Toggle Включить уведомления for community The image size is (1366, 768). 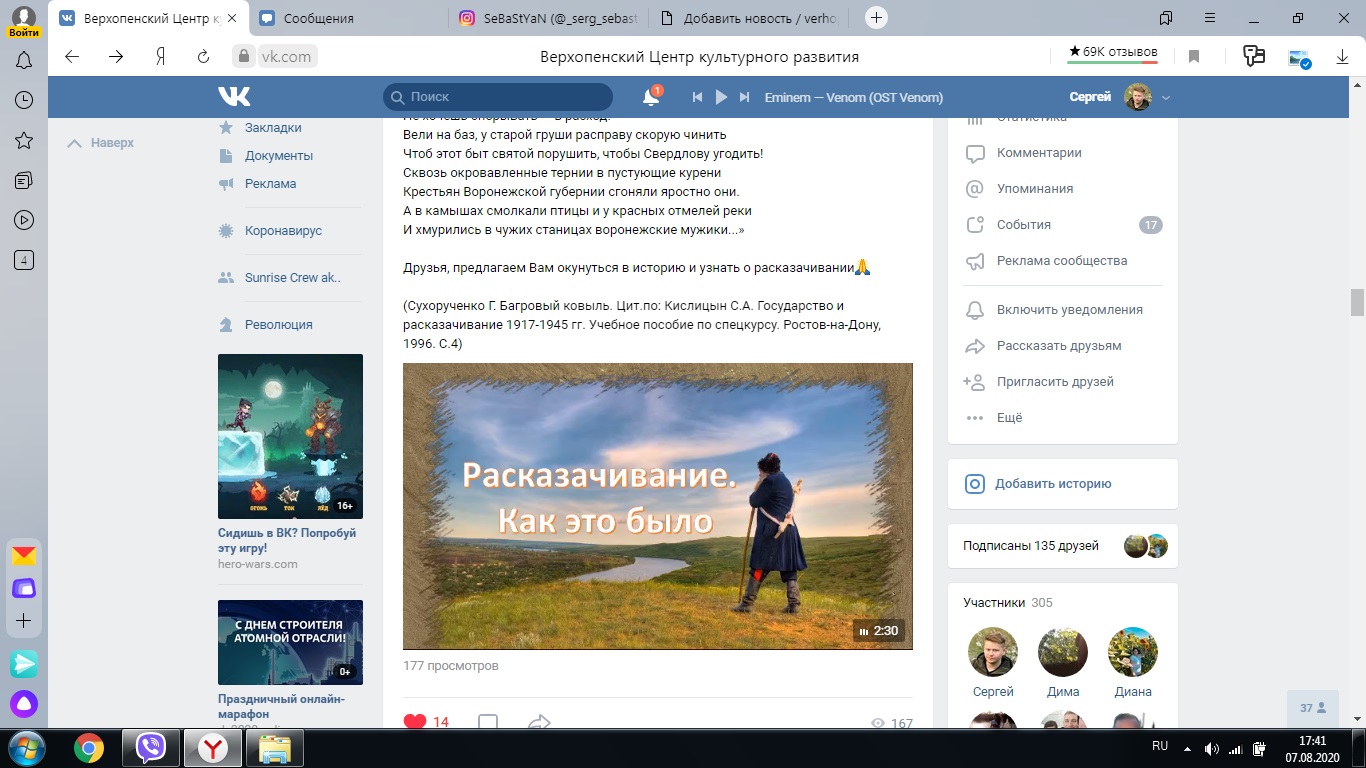(1069, 310)
